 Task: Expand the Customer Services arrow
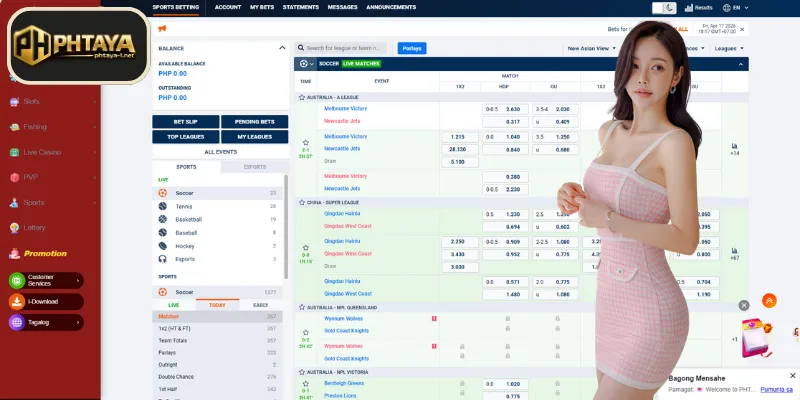pos(78,280)
